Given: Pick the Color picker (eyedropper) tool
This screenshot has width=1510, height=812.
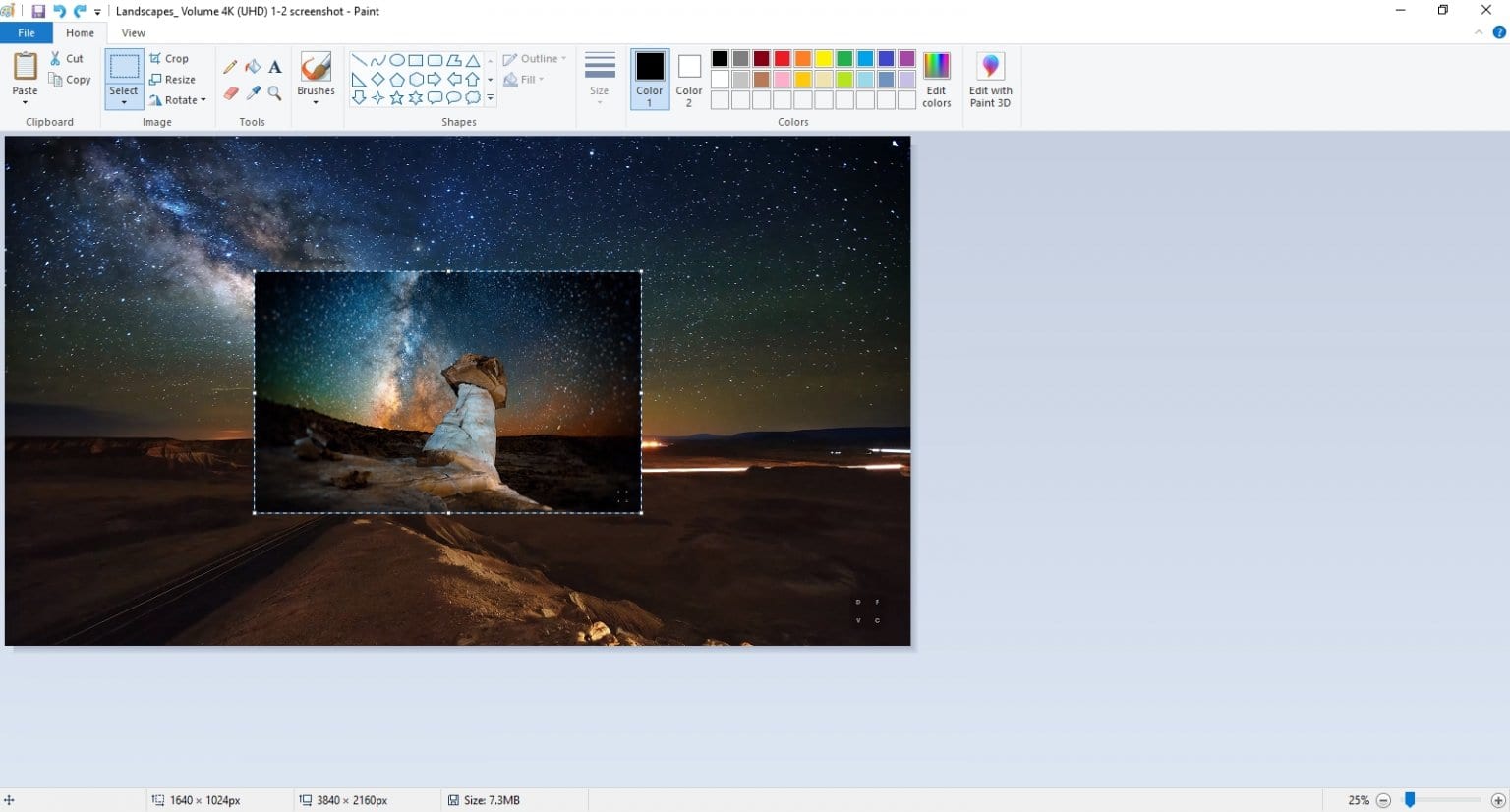Looking at the screenshot, I should pyautogui.click(x=253, y=94).
